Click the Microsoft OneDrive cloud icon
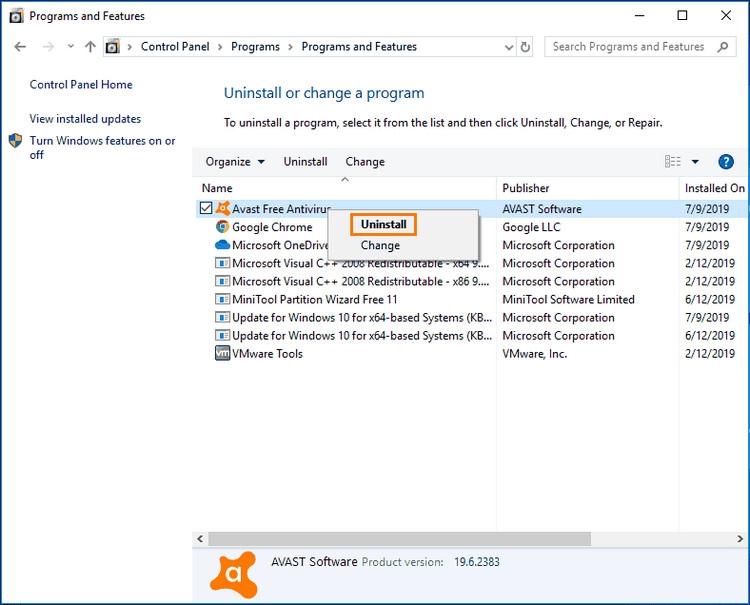 pyautogui.click(x=222, y=245)
